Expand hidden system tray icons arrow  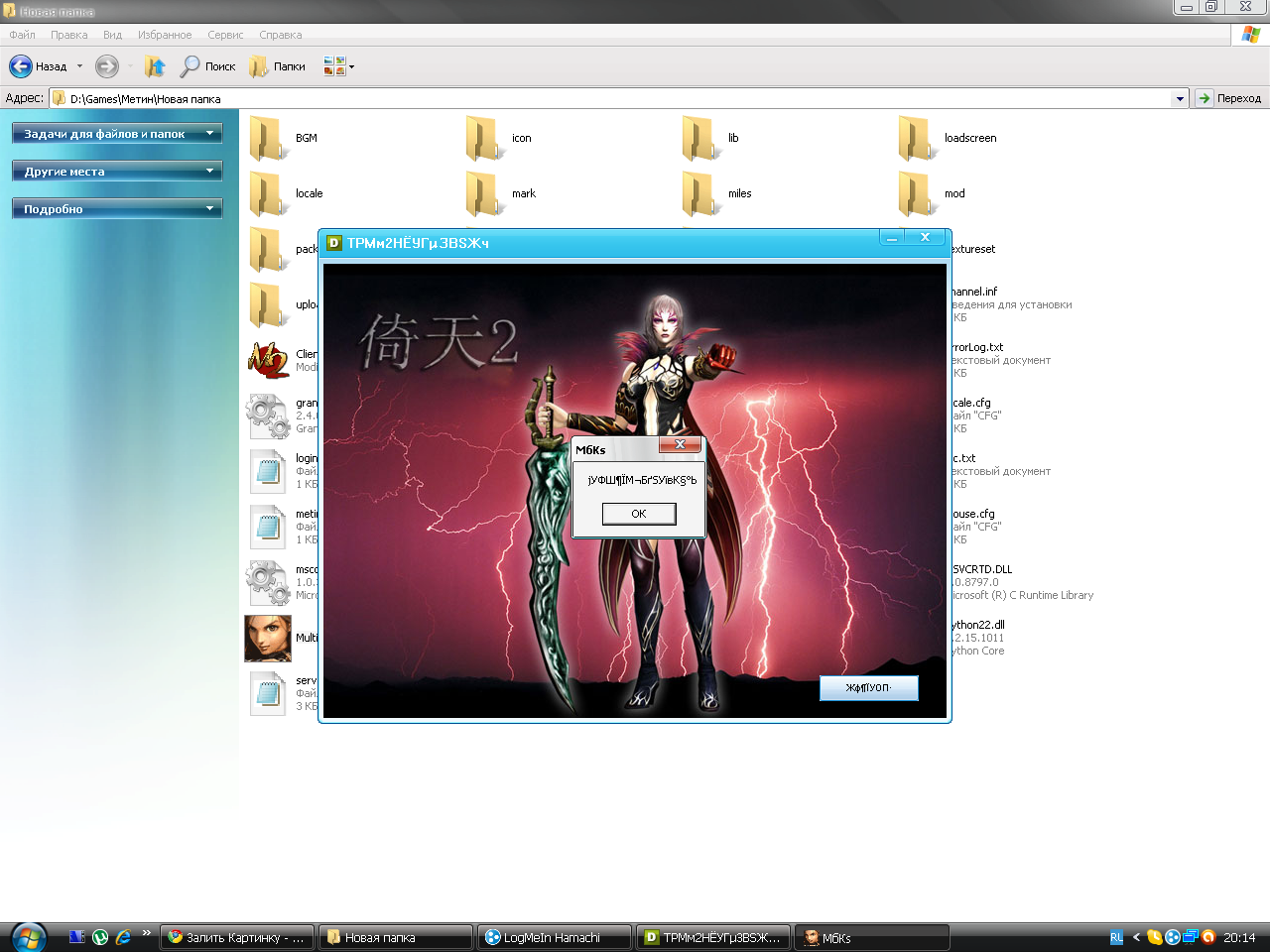tap(1136, 937)
